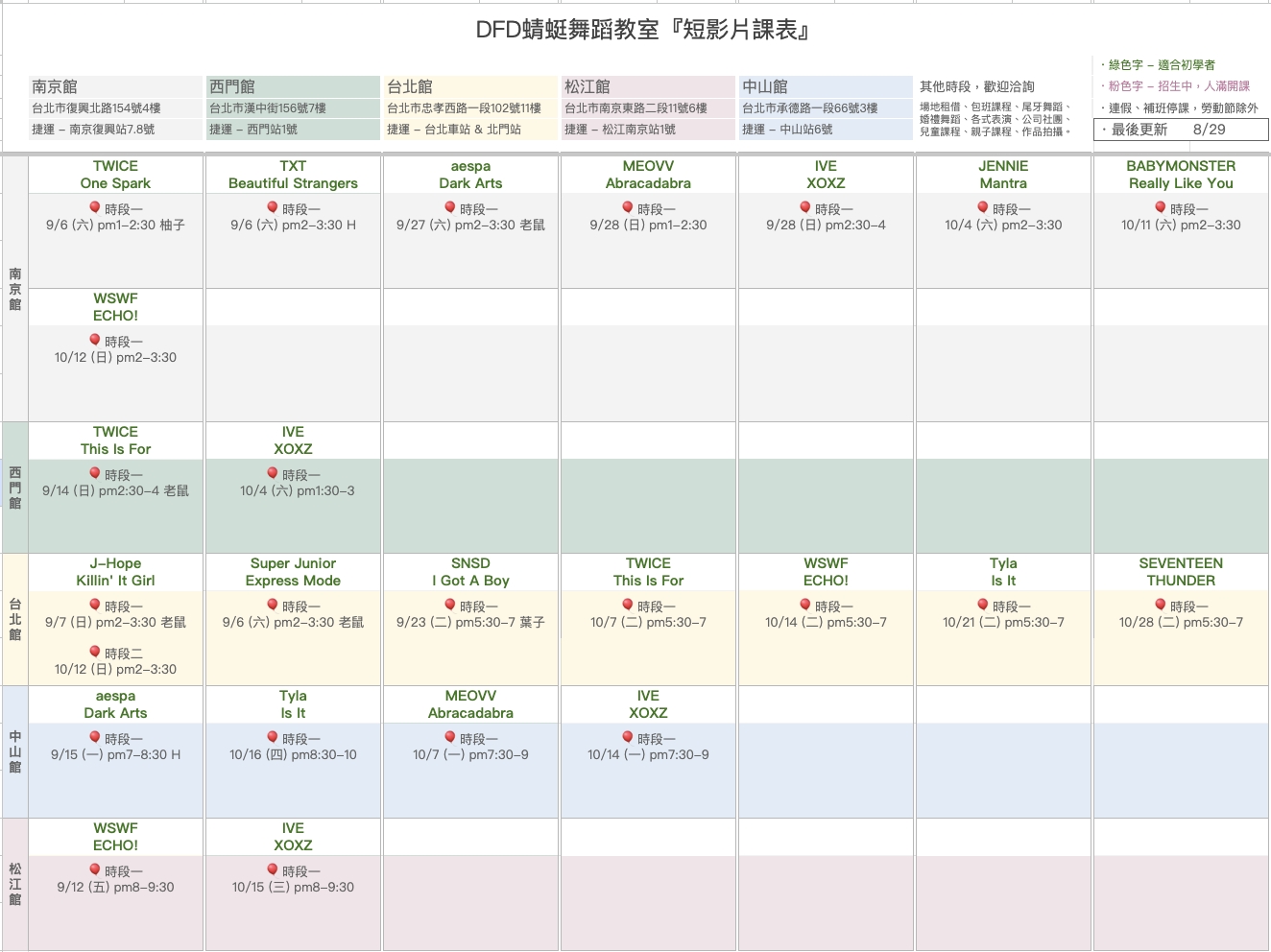Screen dimensions: 1271x952
Task: Click the balloon icon under SEVENTEEN THUNDER
Action: 1161,605
